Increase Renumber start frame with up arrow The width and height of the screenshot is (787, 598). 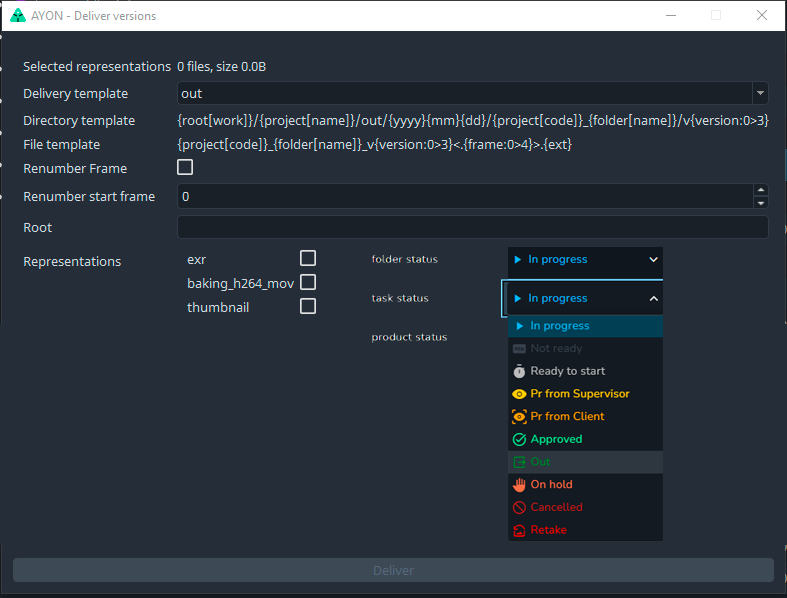click(761, 190)
